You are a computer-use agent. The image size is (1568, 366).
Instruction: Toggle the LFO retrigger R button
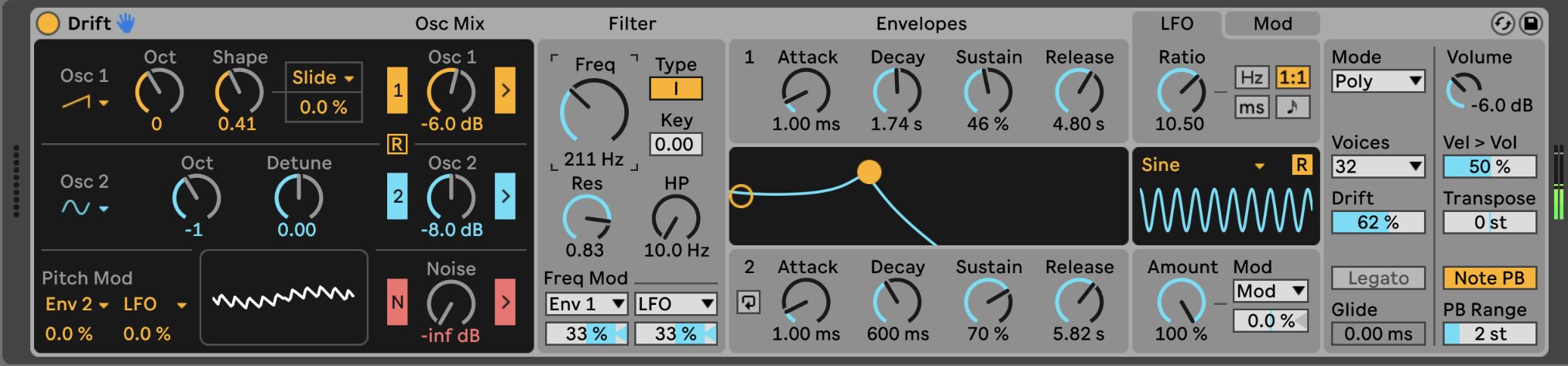coord(1302,165)
